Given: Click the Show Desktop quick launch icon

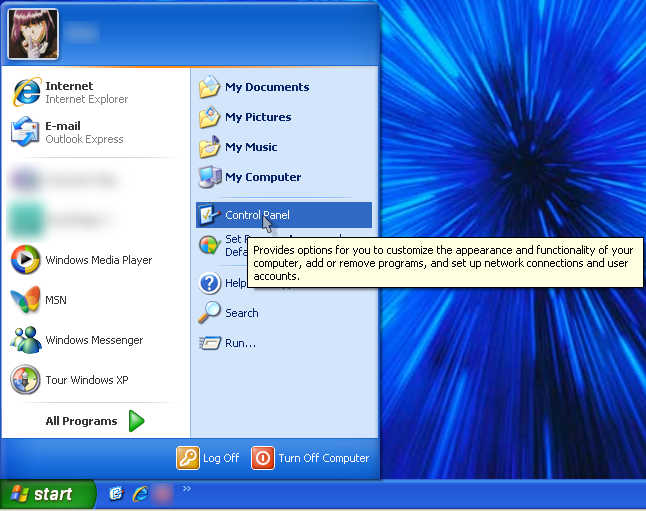Looking at the screenshot, I should click(117, 493).
